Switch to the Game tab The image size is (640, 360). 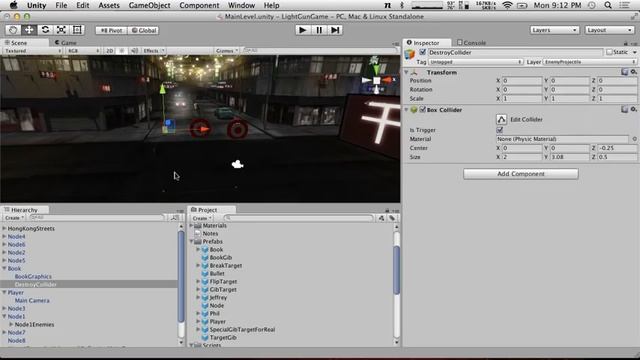[65, 42]
